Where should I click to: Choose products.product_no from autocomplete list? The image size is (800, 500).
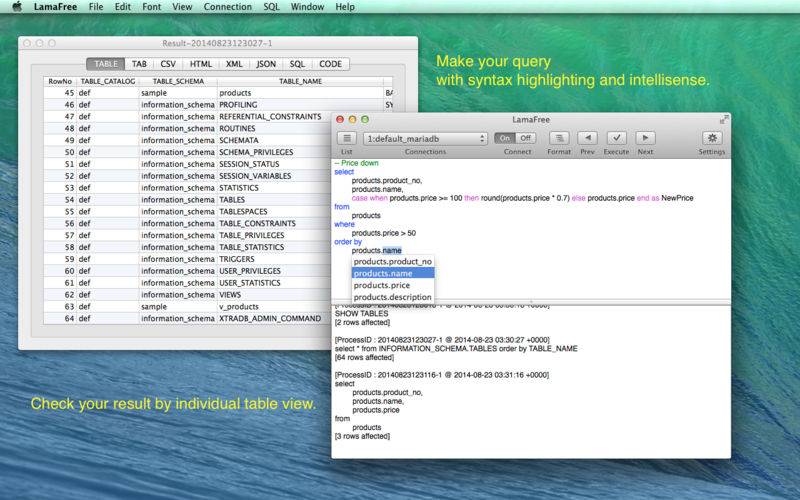393,261
